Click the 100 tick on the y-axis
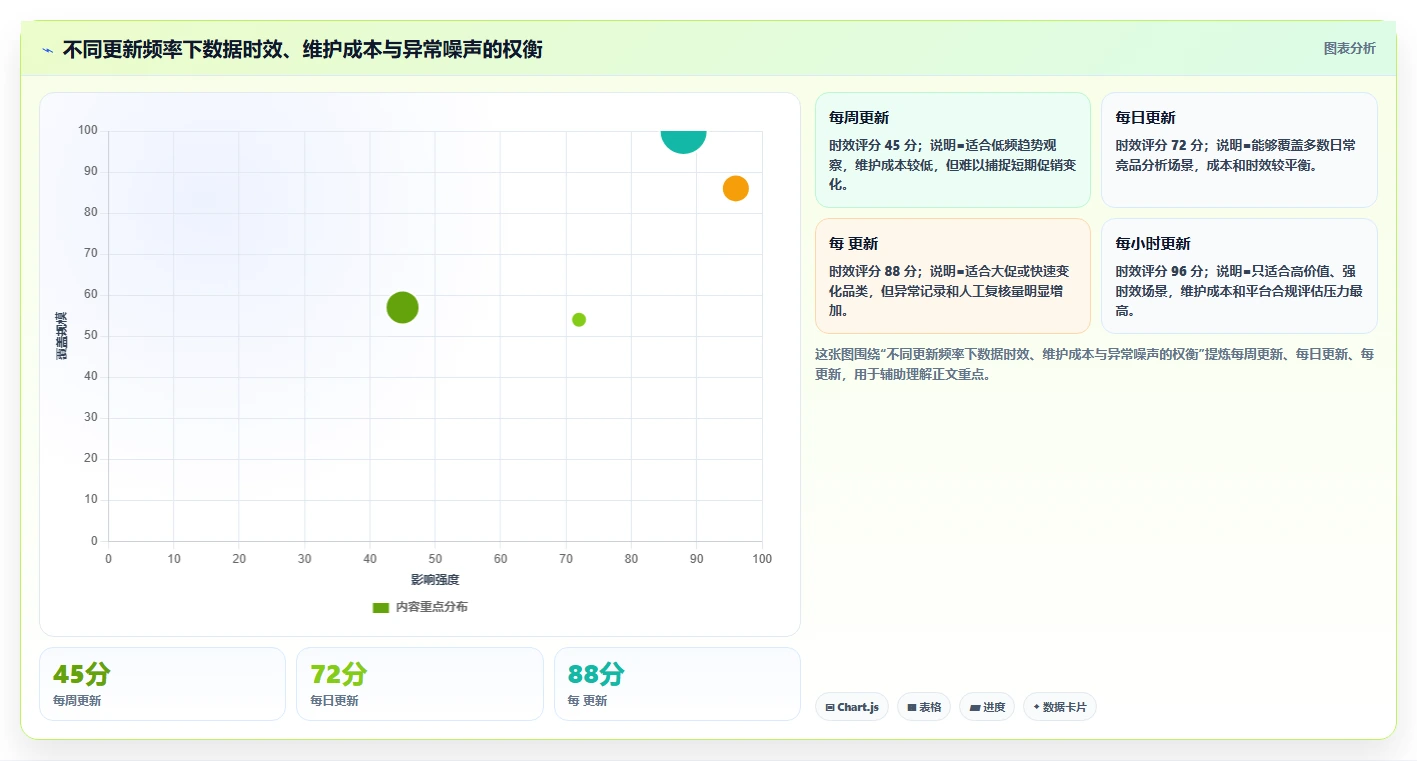Image resolution: width=1417 pixels, height=761 pixels. click(x=89, y=130)
